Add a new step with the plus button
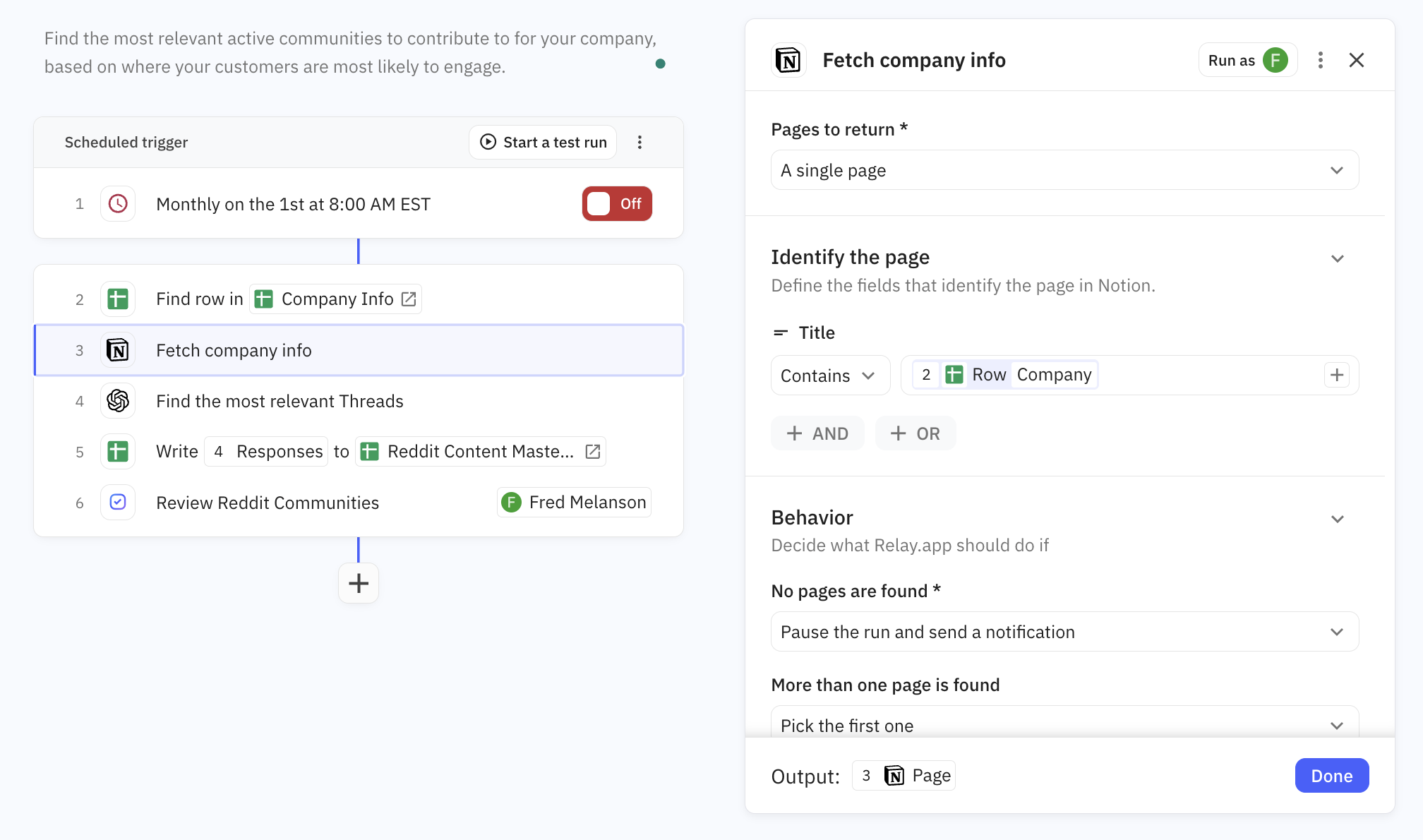 [359, 583]
